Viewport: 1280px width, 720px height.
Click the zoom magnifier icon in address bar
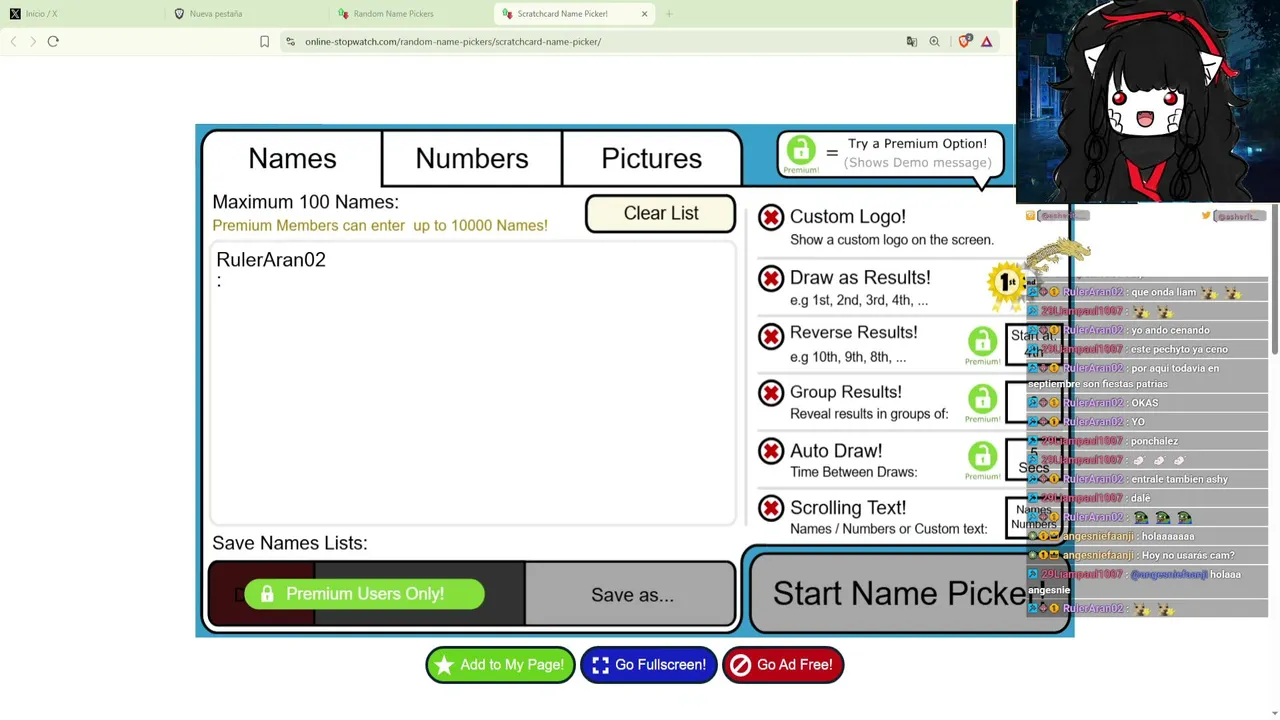pyautogui.click(x=934, y=42)
